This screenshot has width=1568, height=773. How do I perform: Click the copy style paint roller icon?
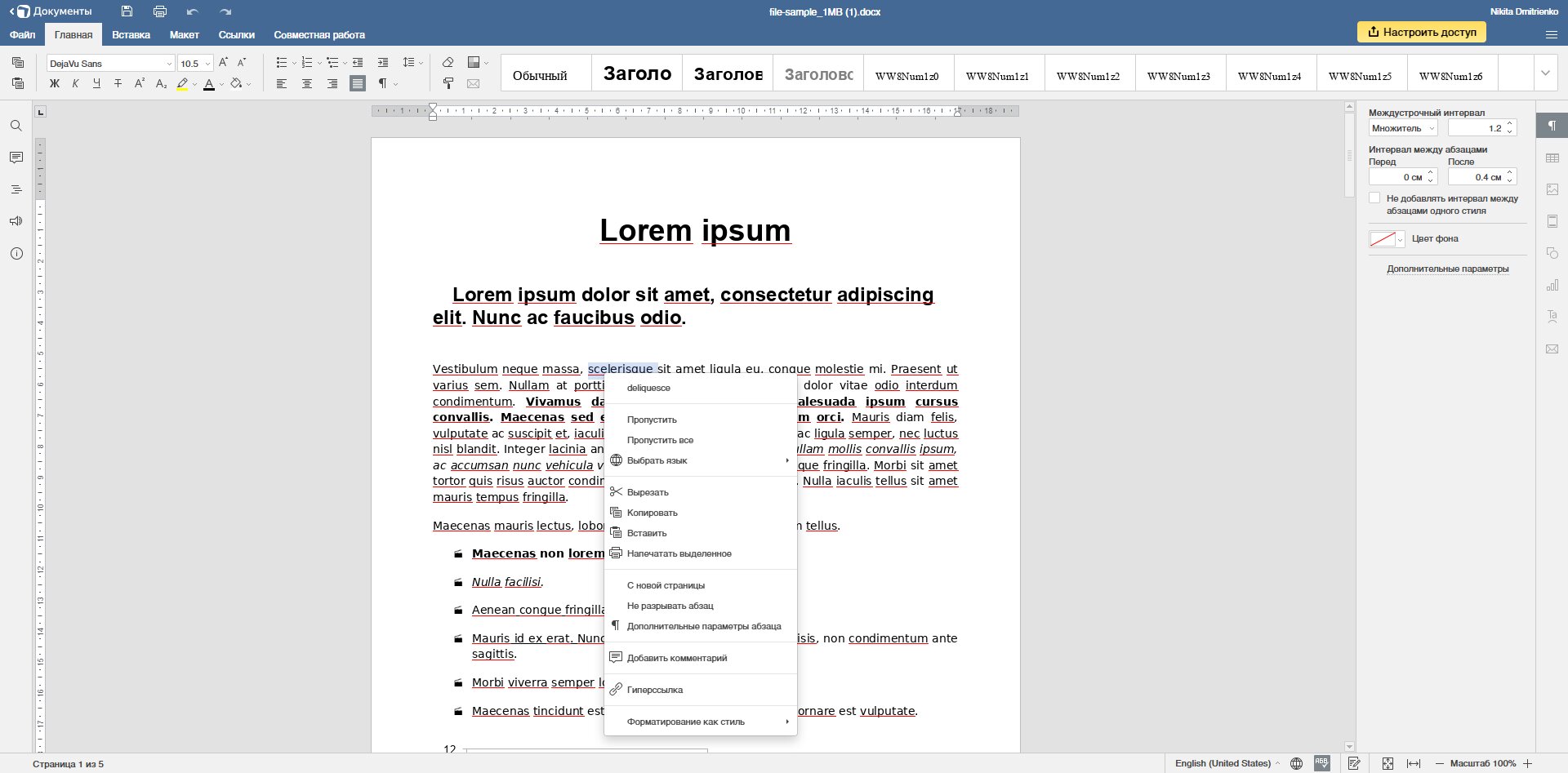pyautogui.click(x=448, y=83)
